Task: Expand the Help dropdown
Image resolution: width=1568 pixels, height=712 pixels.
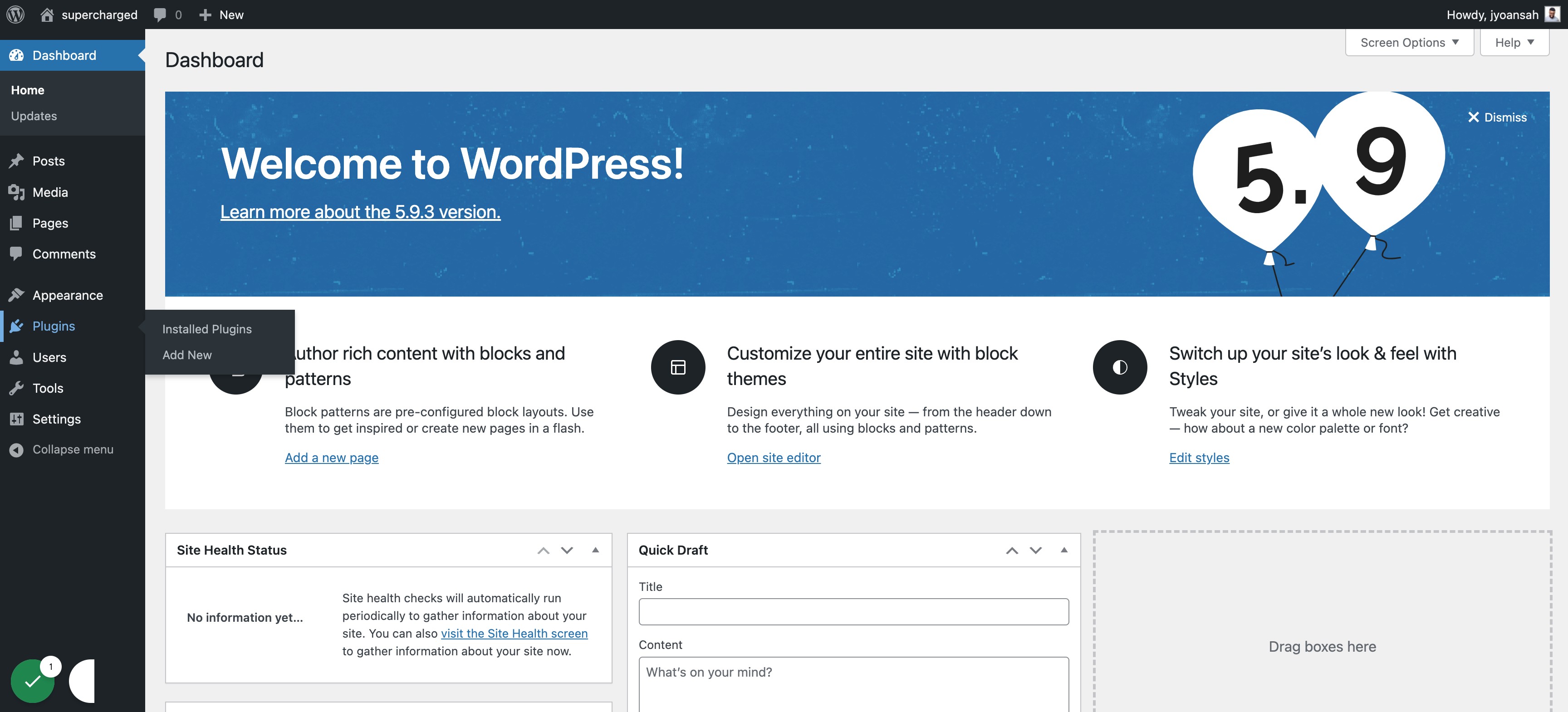Action: (1514, 43)
